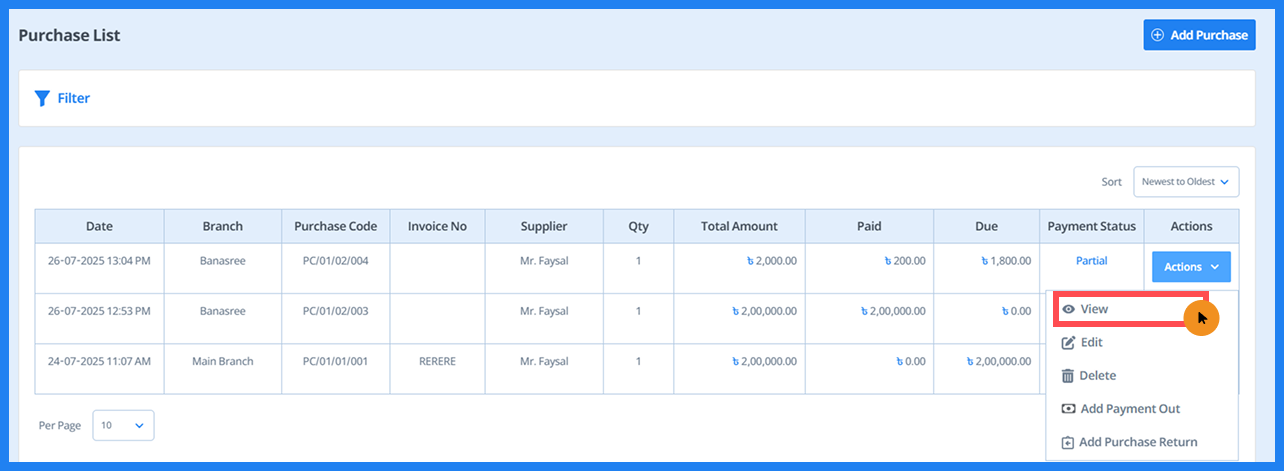
Task: Click the trash Delete icon
Action: [1068, 376]
